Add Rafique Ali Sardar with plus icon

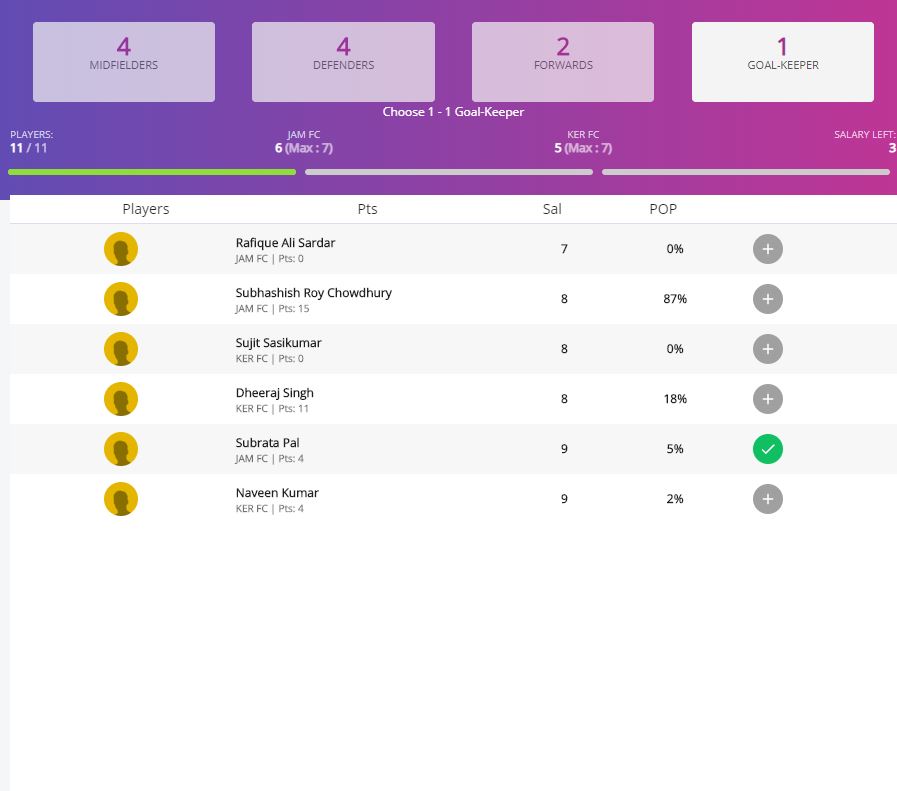click(767, 249)
